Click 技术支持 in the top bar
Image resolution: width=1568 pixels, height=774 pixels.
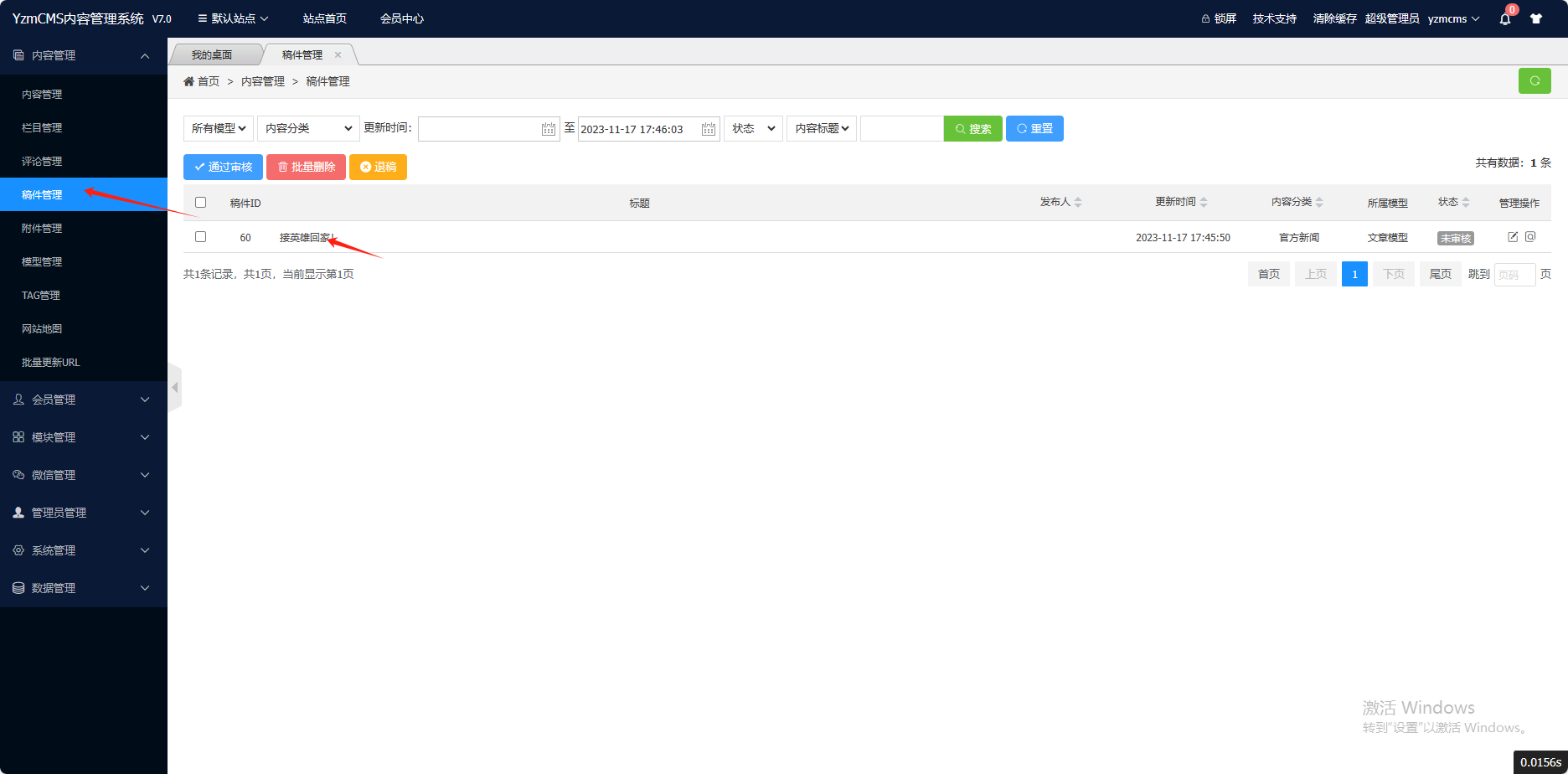pyautogui.click(x=1275, y=18)
